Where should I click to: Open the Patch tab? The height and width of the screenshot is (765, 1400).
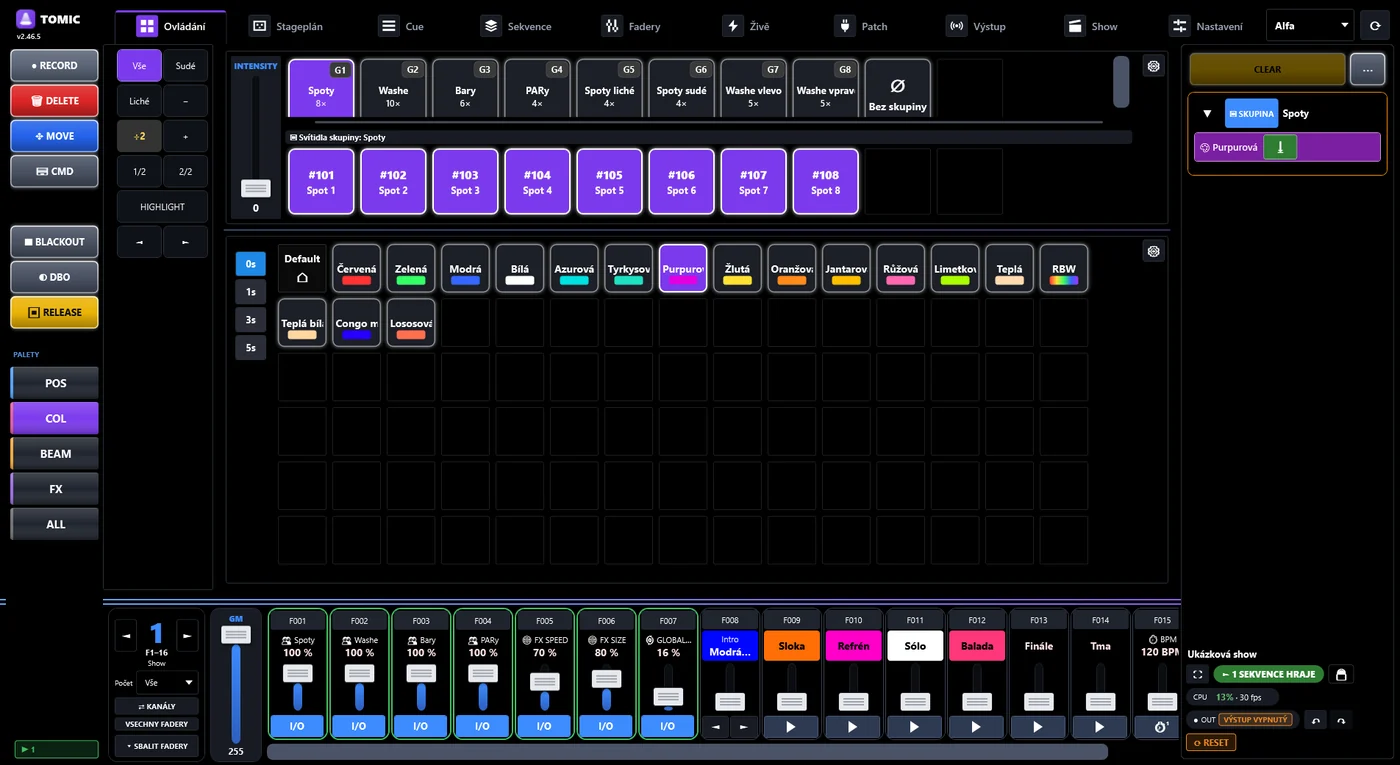click(x=862, y=26)
